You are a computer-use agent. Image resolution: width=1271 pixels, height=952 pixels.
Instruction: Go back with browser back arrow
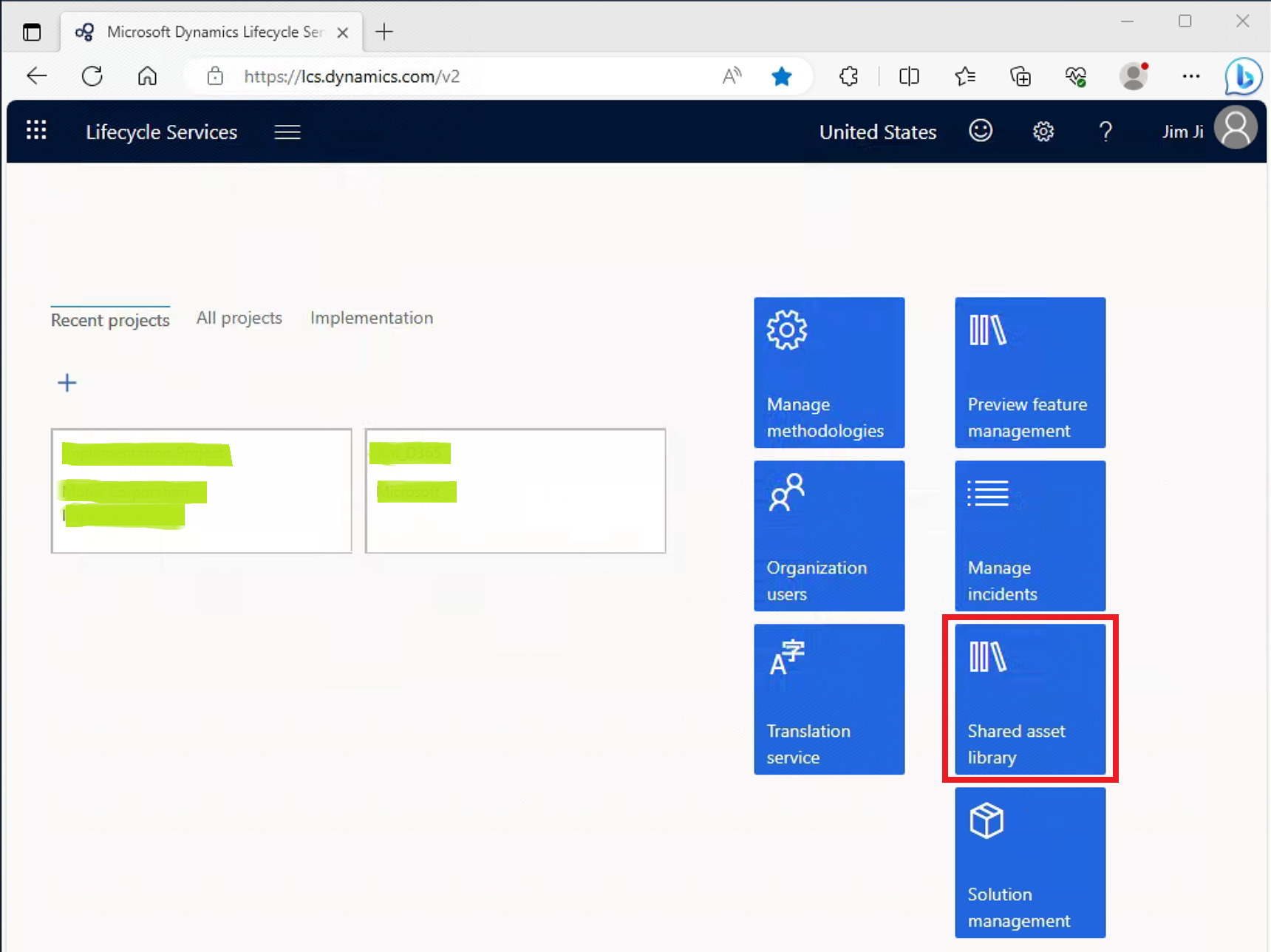click(x=36, y=75)
